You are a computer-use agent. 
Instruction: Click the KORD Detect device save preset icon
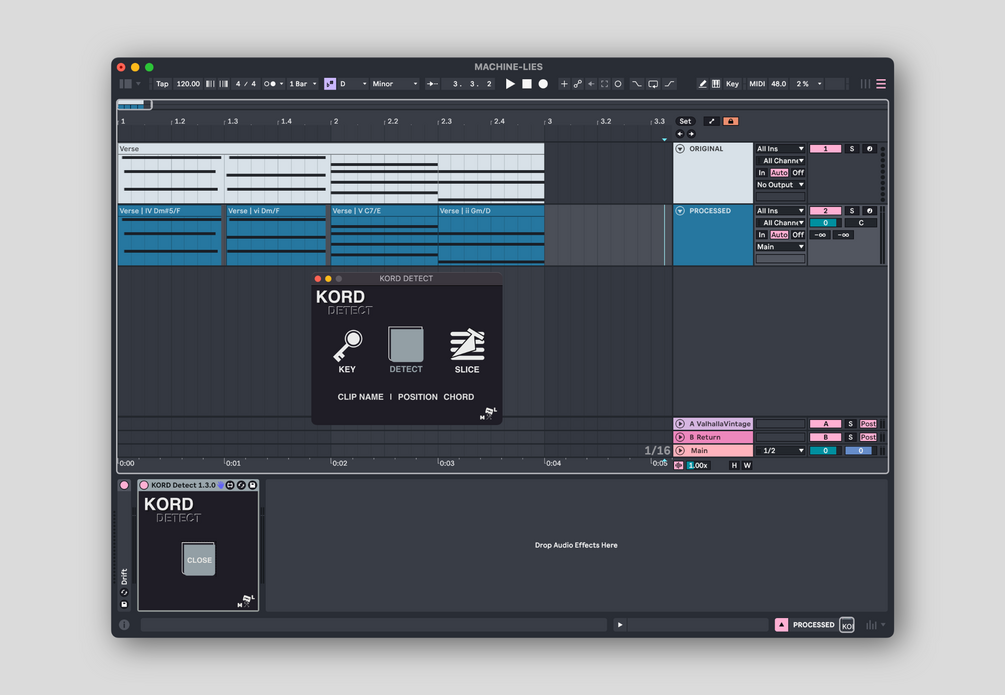click(x=253, y=485)
